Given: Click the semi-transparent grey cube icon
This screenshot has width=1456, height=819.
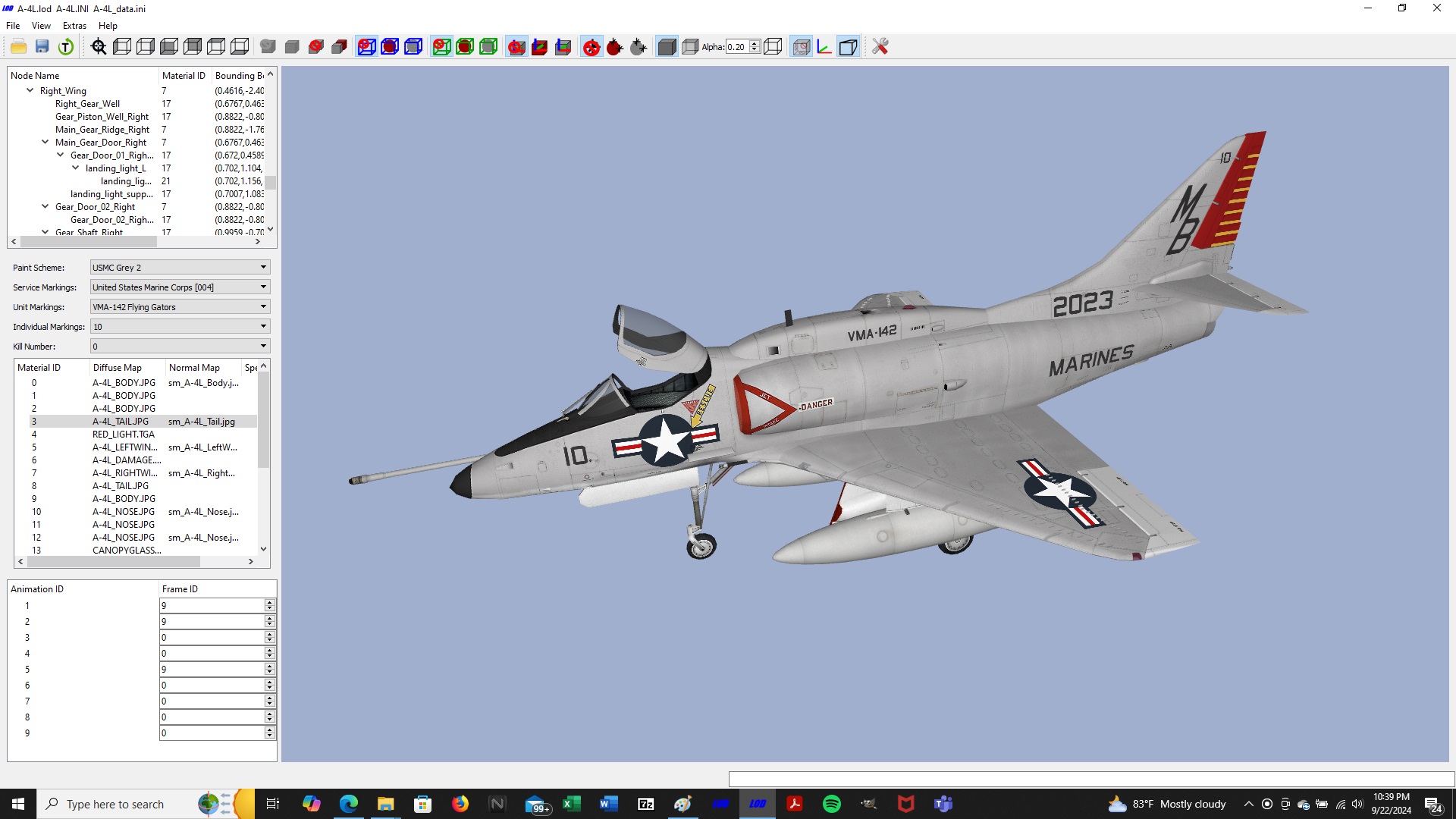Looking at the screenshot, I should [690, 47].
